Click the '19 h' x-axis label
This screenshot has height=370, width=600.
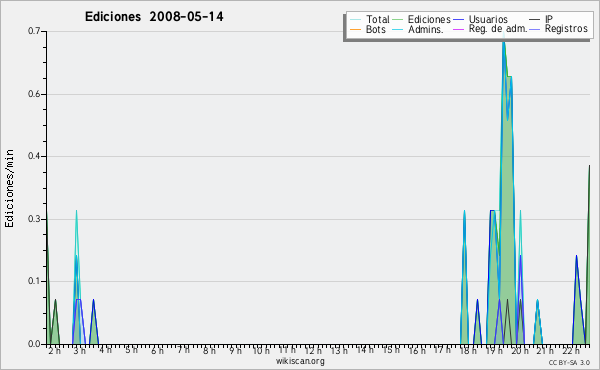[494, 351]
